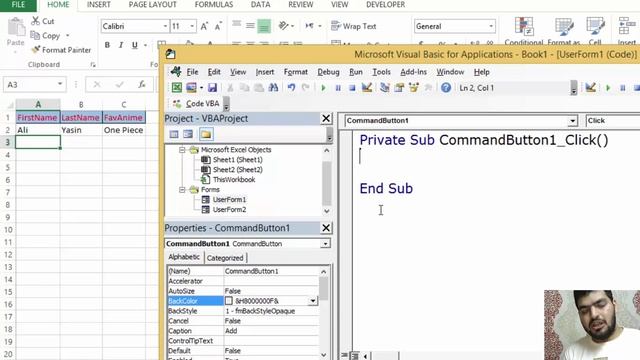Collapse the Forms tree node
640x360 pixels.
[x=182, y=190]
